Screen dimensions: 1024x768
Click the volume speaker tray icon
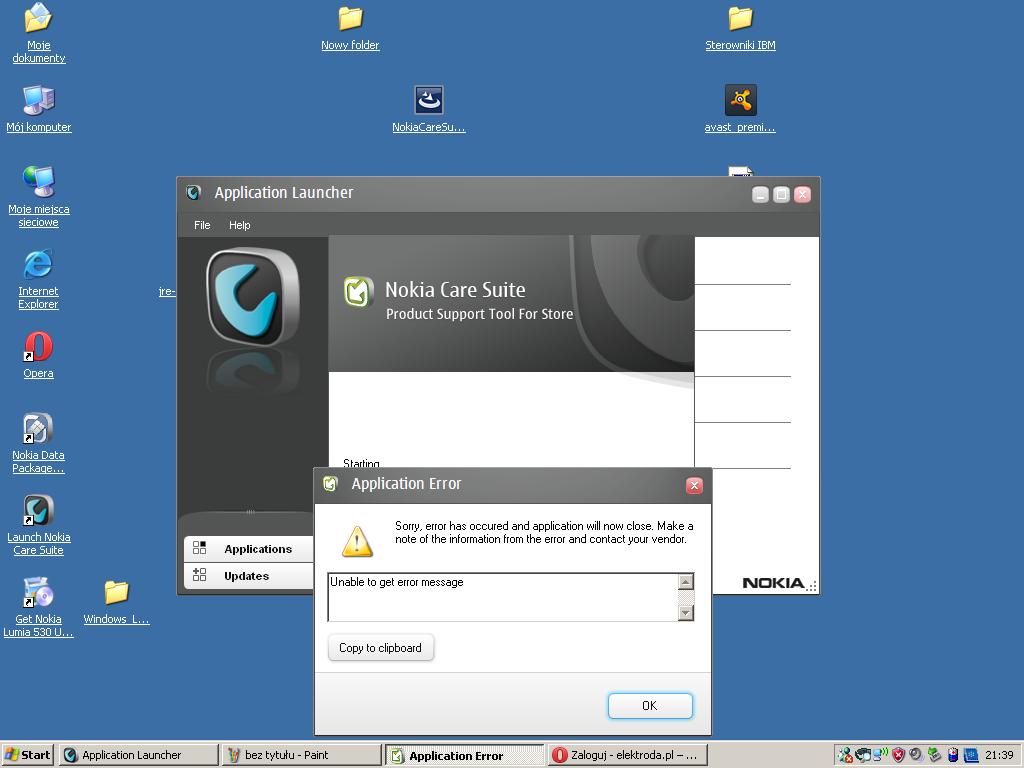pos(916,754)
